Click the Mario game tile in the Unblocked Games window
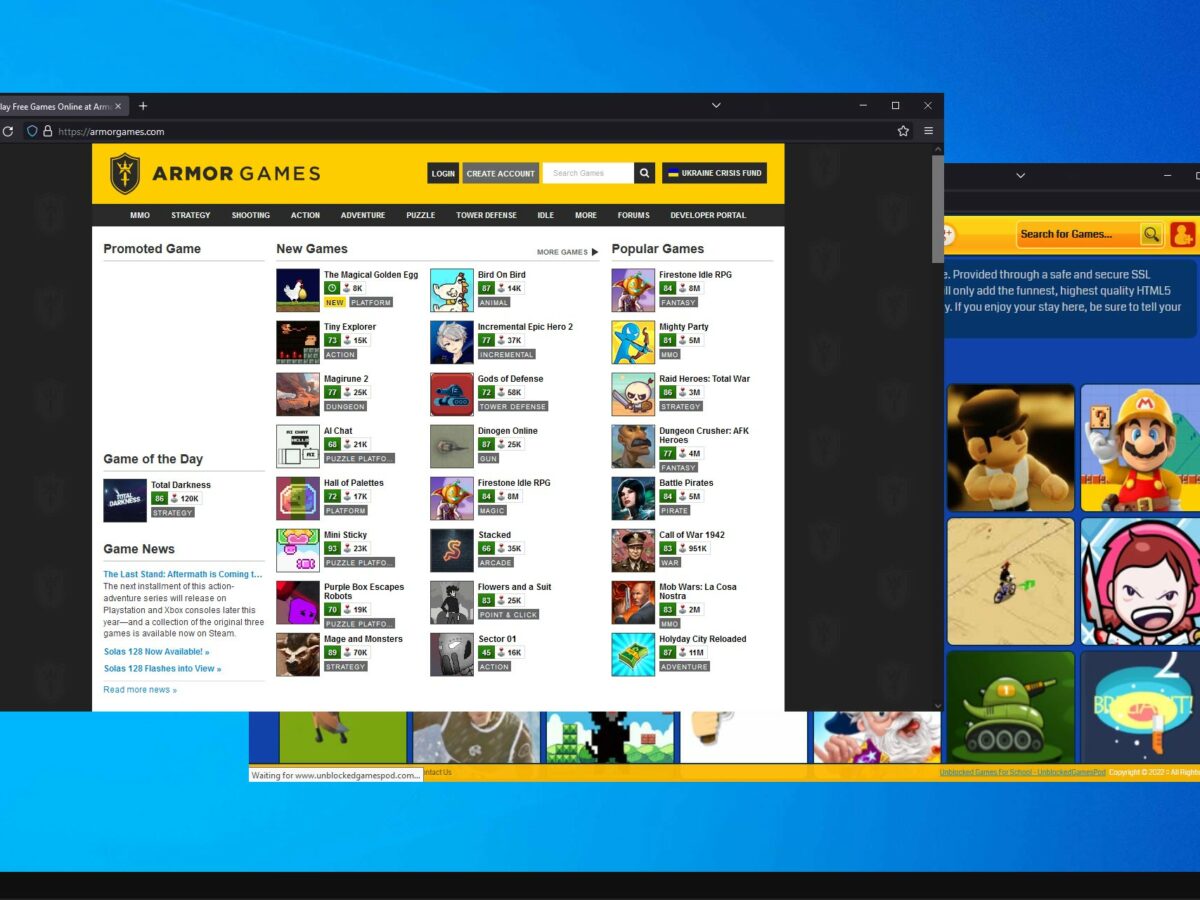1200x900 pixels. pyautogui.click(x=1140, y=447)
